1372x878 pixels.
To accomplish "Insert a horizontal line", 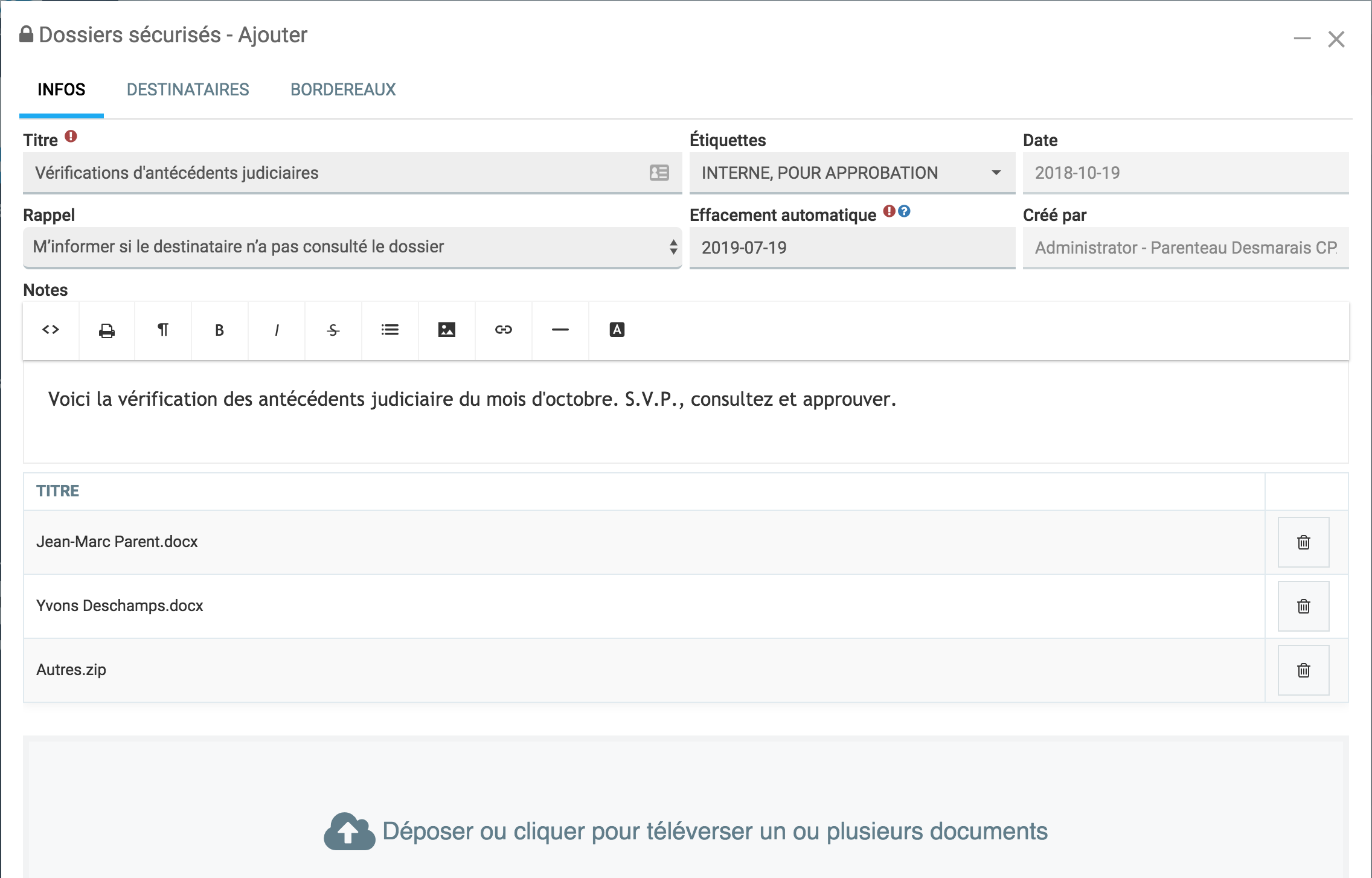I will tap(560, 330).
